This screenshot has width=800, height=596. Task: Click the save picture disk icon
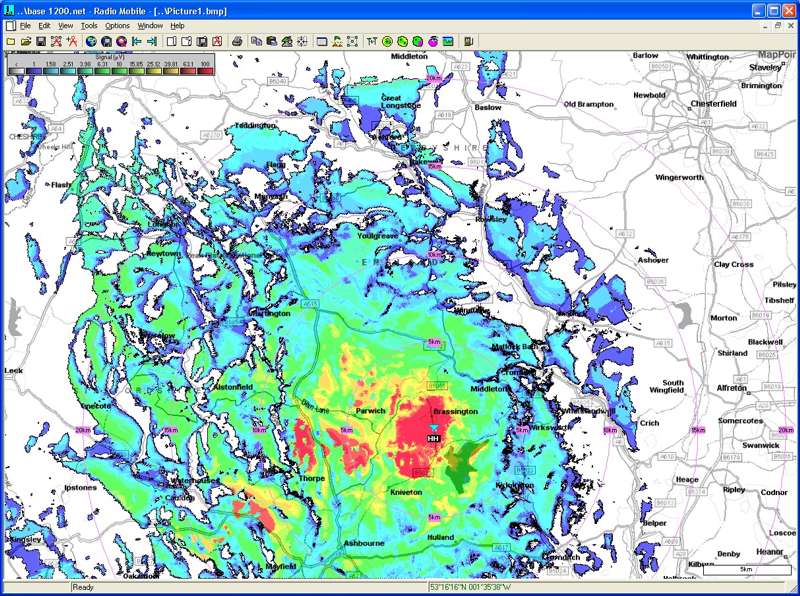(x=202, y=41)
